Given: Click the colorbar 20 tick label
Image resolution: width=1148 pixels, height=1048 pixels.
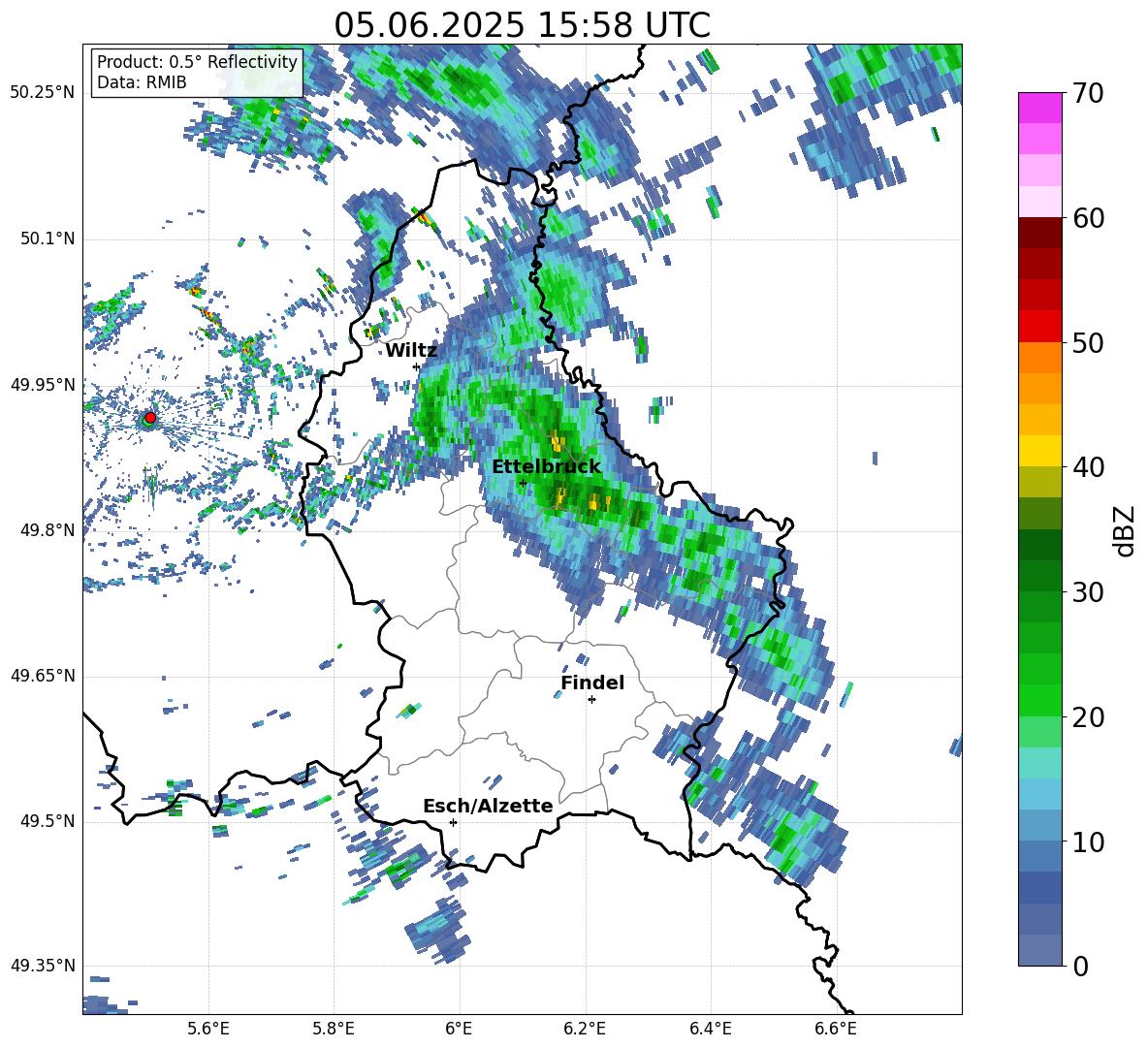Looking at the screenshot, I should coord(1088,716).
